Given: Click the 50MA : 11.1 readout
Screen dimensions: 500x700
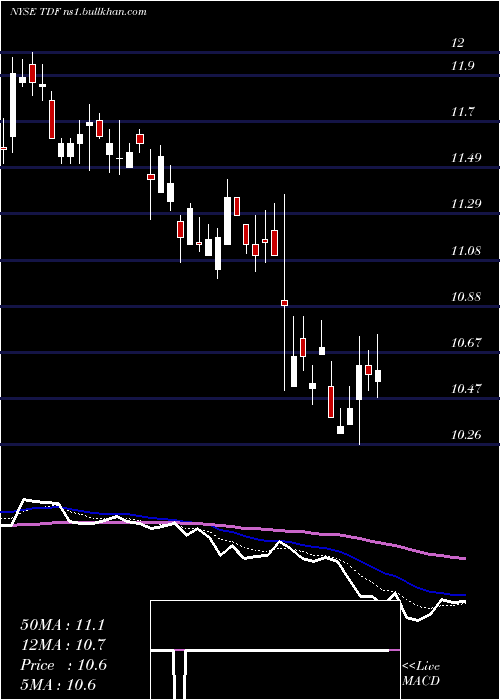Looking at the screenshot, I should tap(63, 625).
